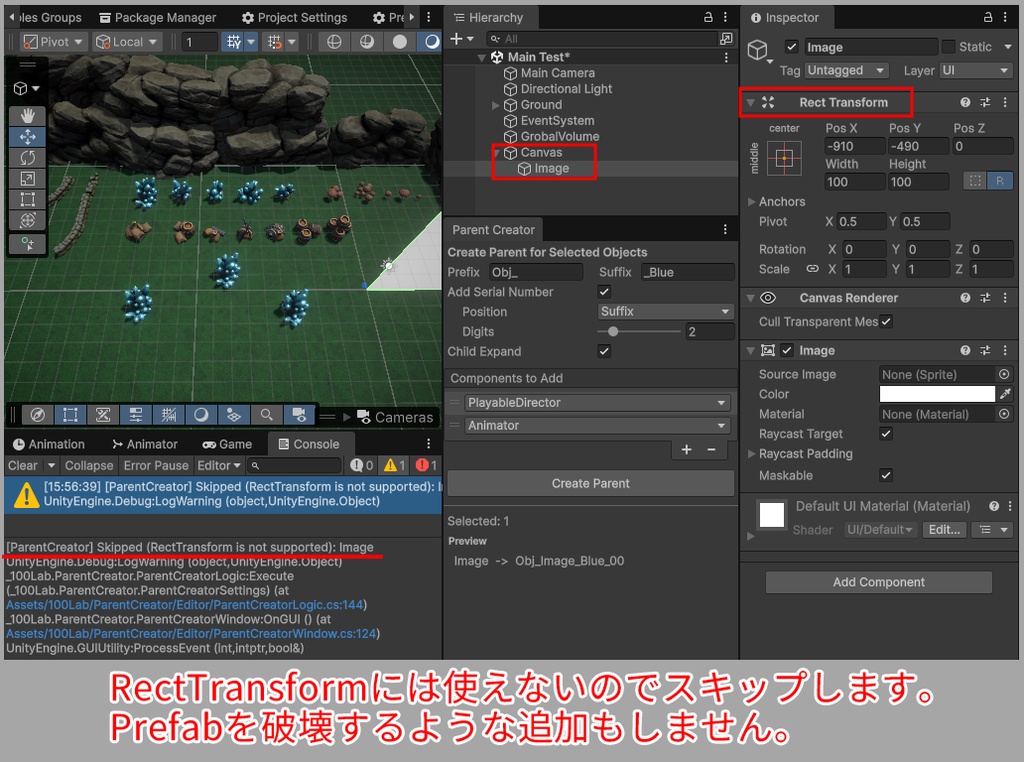Toggle Maskable checkbox

(x=886, y=475)
